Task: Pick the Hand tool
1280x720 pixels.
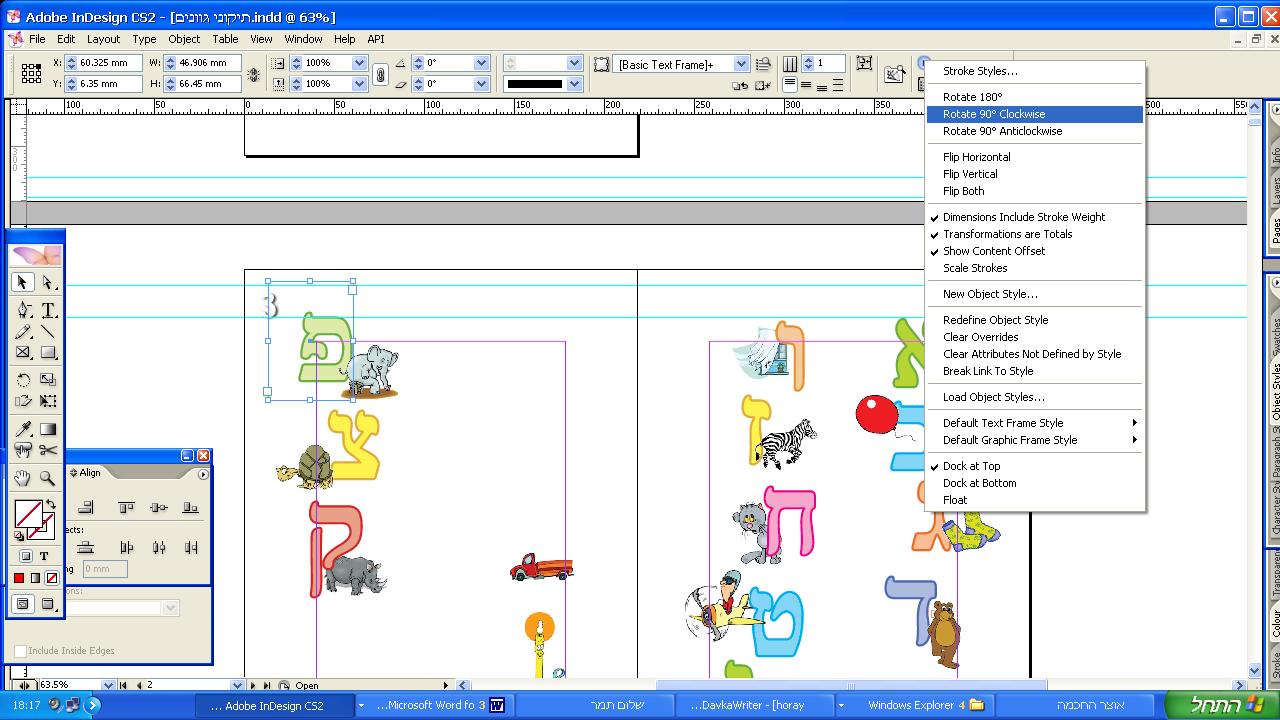Action: [x=23, y=479]
